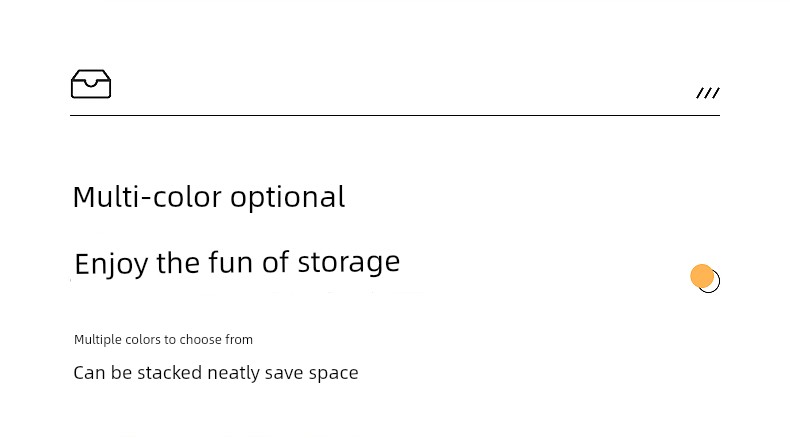Click the words "save space" at line end
The image size is (790, 438).
point(311,373)
